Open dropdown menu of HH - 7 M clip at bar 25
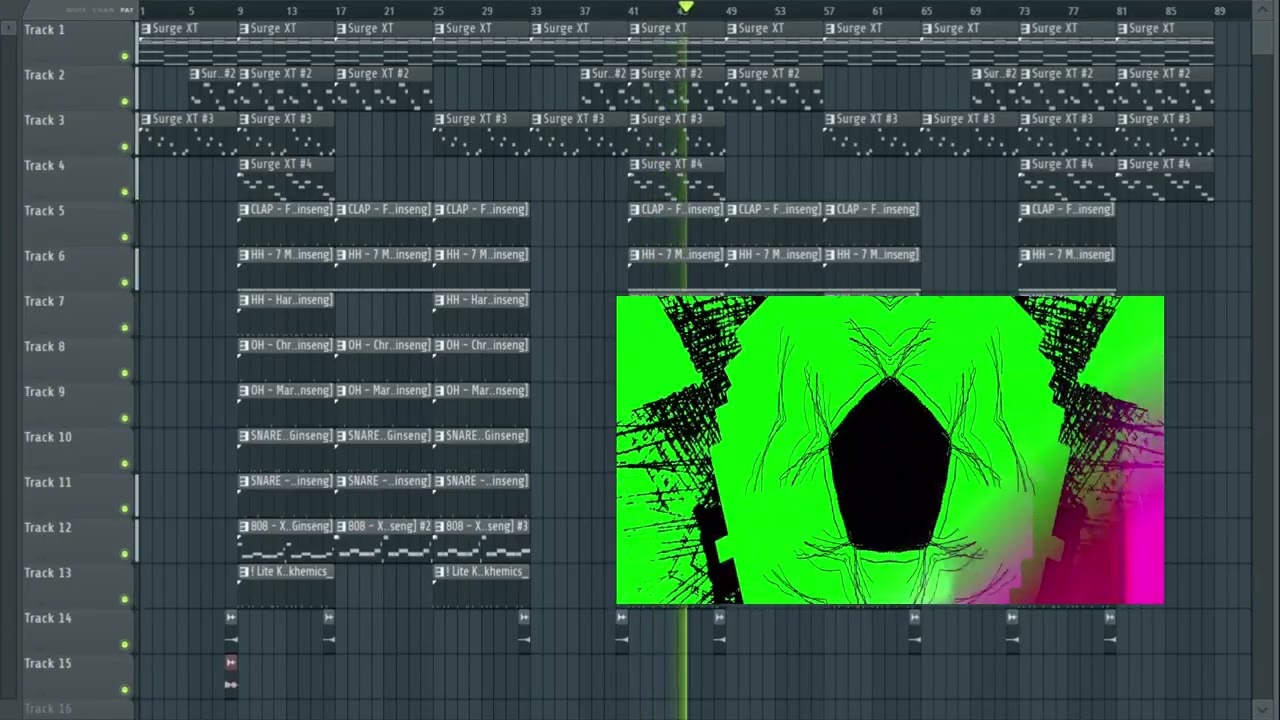 pos(440,254)
